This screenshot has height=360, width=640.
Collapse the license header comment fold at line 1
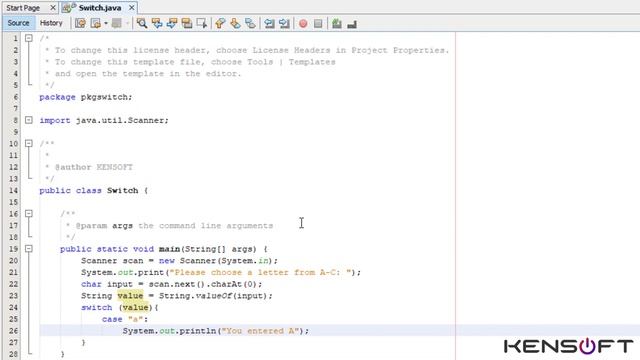(29, 38)
